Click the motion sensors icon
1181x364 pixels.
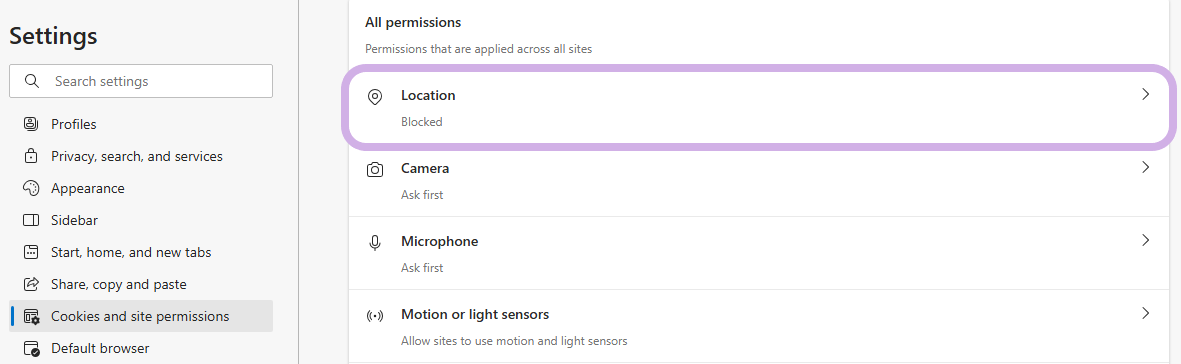[374, 316]
